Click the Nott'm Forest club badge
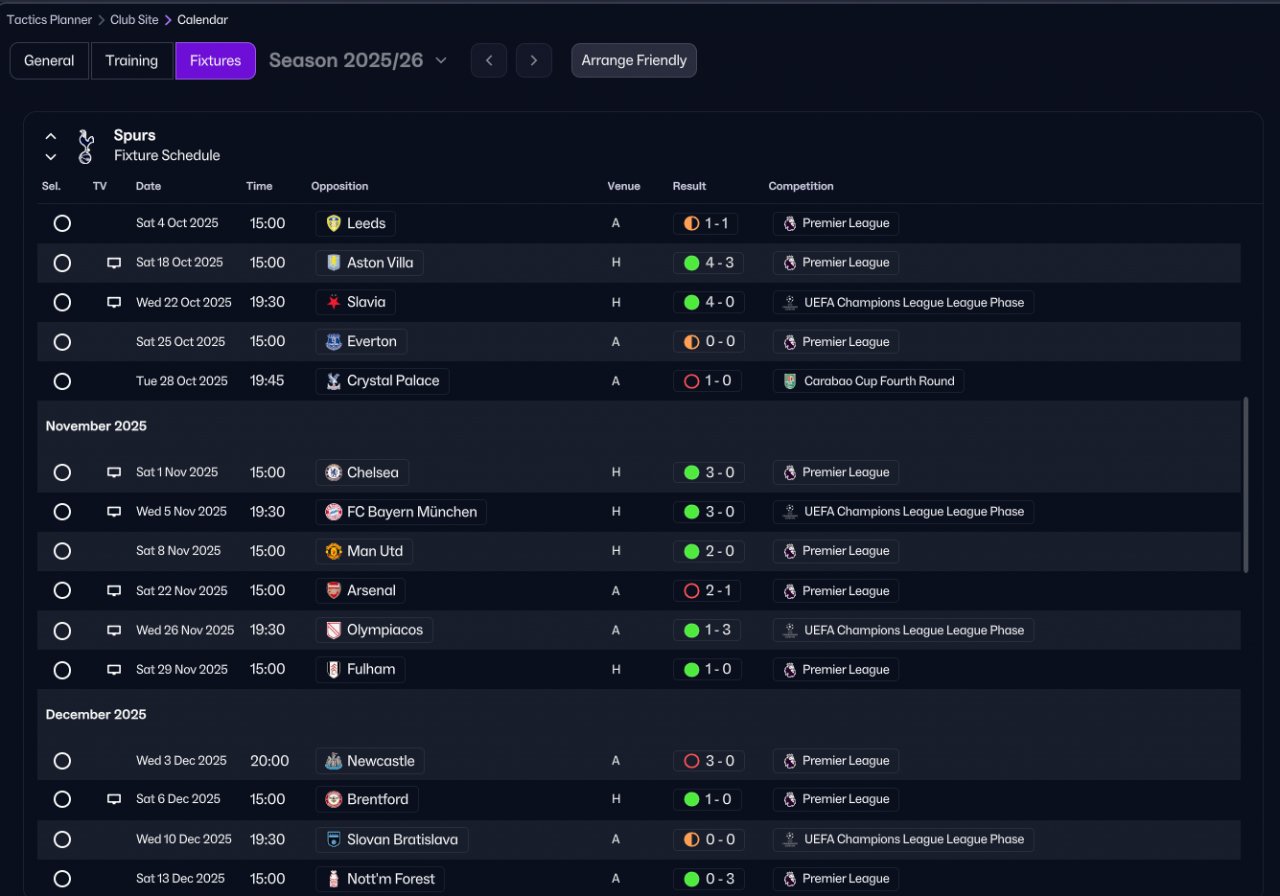The image size is (1280, 896). pos(333,879)
